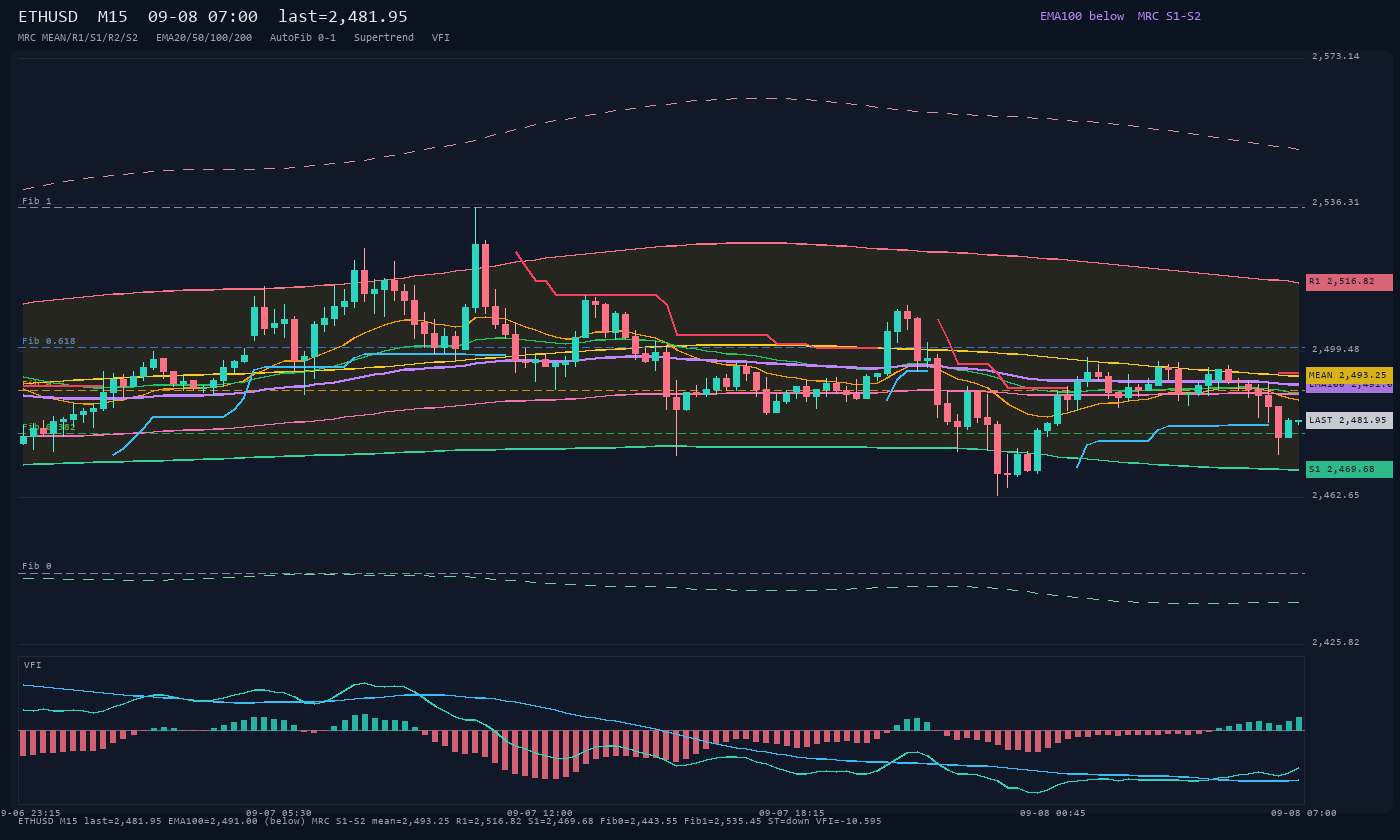The height and width of the screenshot is (840, 1400).
Task: Click the 'Fib 1' level label
Action: [x=37, y=201]
